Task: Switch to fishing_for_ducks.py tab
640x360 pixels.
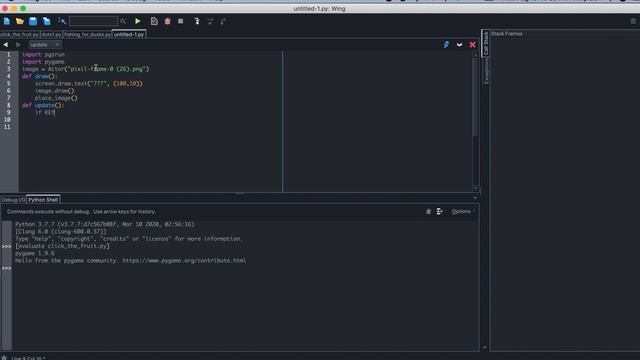Action: point(87,35)
